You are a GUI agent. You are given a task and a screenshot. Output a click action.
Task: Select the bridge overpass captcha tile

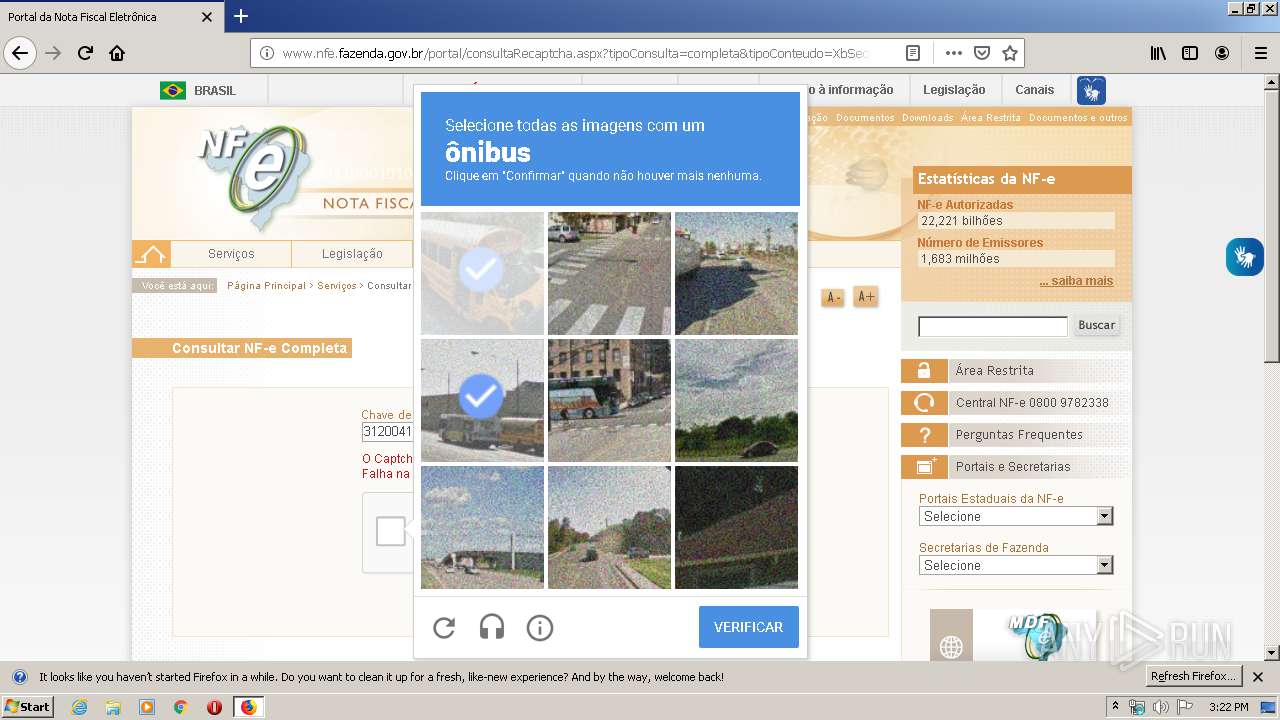[482, 527]
